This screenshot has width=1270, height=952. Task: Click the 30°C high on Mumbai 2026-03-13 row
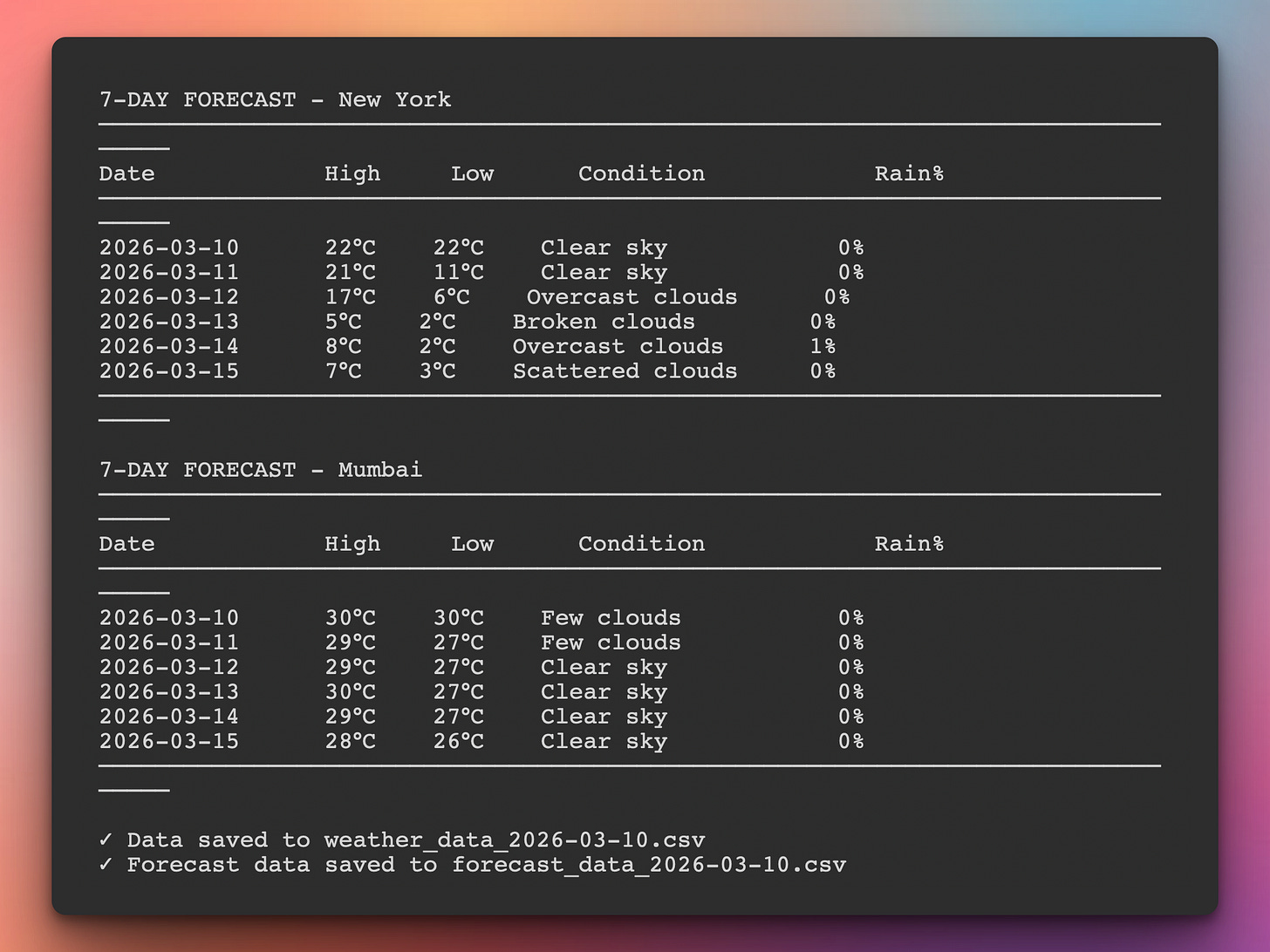(x=351, y=692)
